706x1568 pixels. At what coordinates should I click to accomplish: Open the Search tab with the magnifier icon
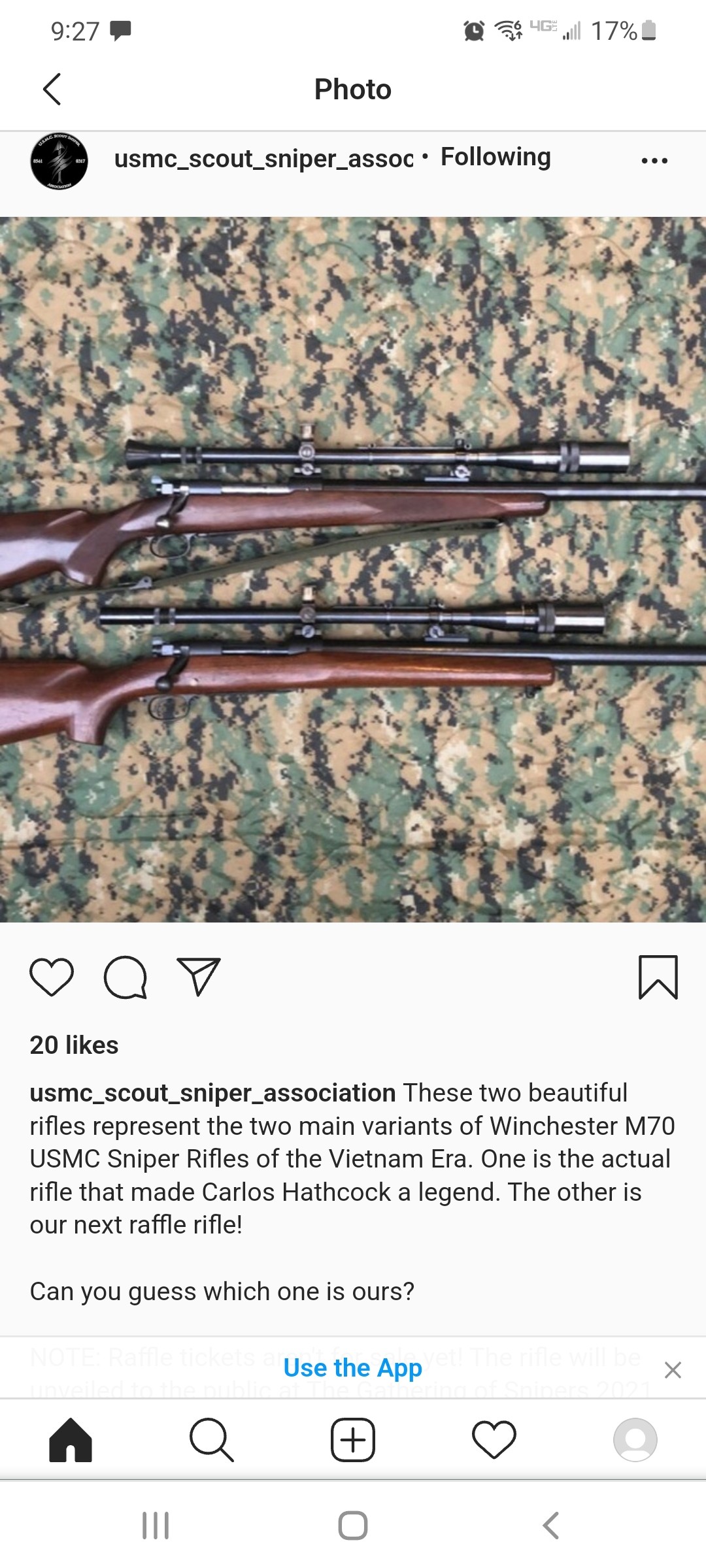[x=212, y=1440]
